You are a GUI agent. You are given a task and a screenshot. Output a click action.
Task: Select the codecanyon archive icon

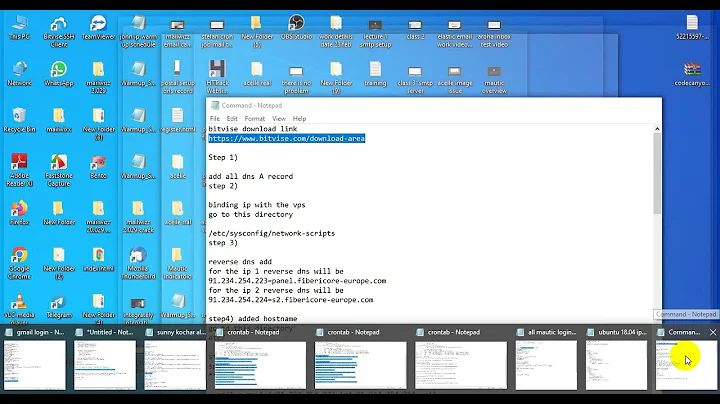click(692, 74)
